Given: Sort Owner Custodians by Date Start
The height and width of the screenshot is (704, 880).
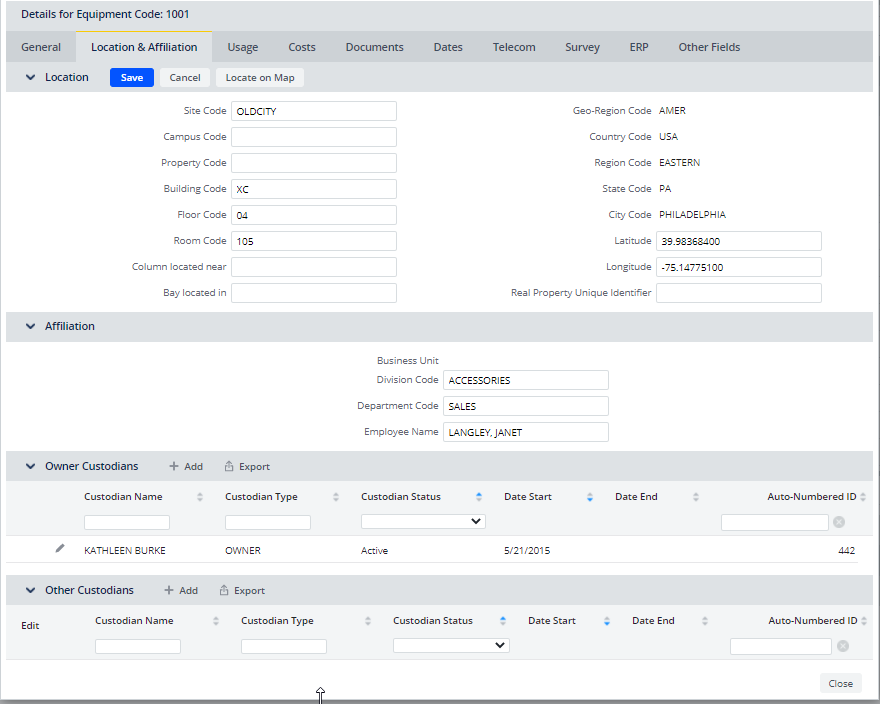Looking at the screenshot, I should click(589, 497).
